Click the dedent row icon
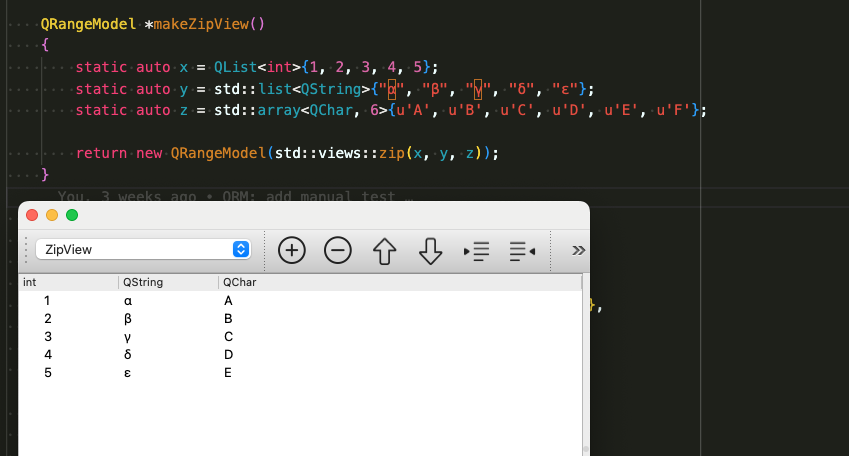This screenshot has height=456, width=849. pos(522,251)
